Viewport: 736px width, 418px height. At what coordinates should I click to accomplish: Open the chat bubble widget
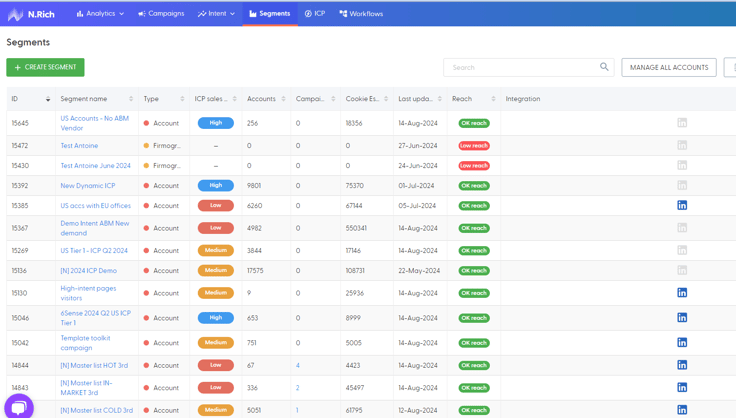[19, 406]
